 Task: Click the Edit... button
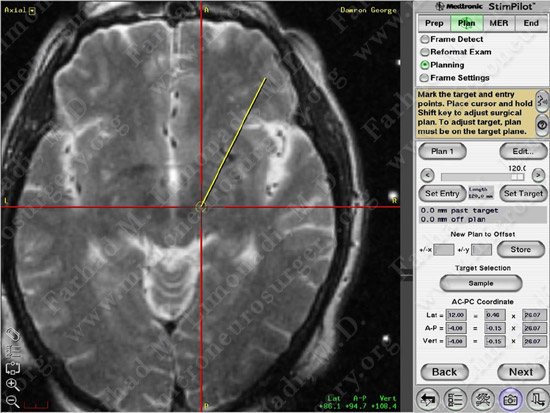point(523,151)
